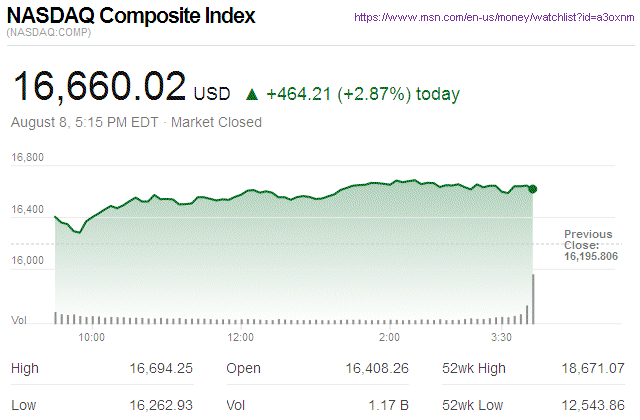Click the 52wk High value 18,671.07
This screenshot has width=640, height=420.
(593, 369)
